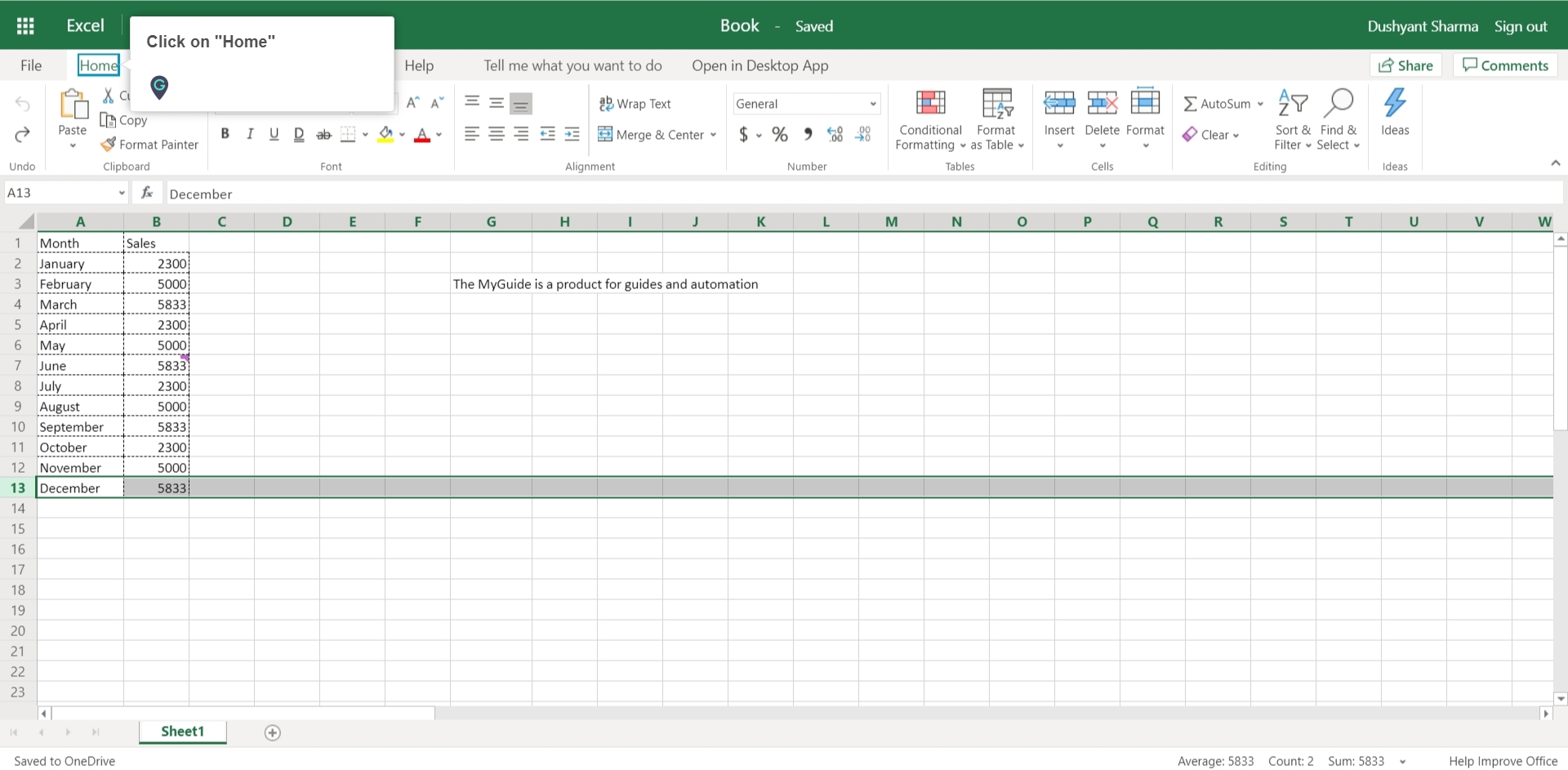Toggle italic formatting
Screen dimensions: 1568x770
point(250,134)
